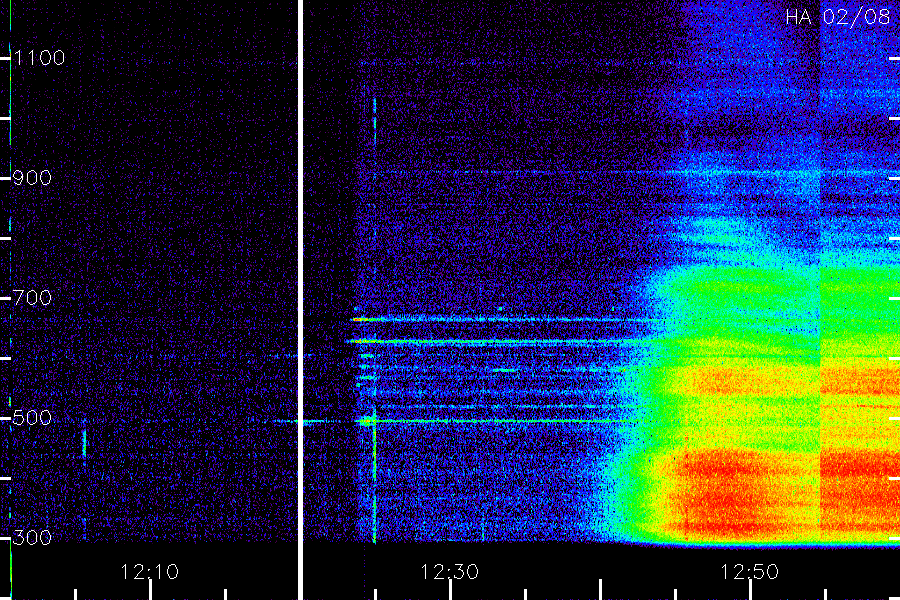The height and width of the screenshot is (600, 900).
Task: Click the 12:10 time axis label
Action: [149, 572]
